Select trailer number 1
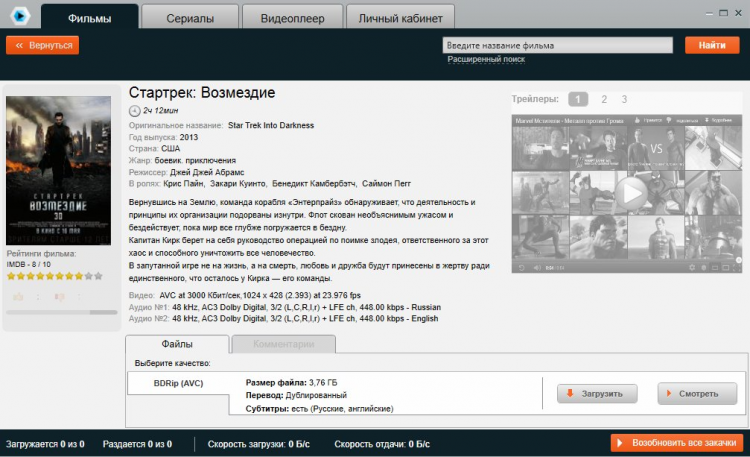 point(578,99)
